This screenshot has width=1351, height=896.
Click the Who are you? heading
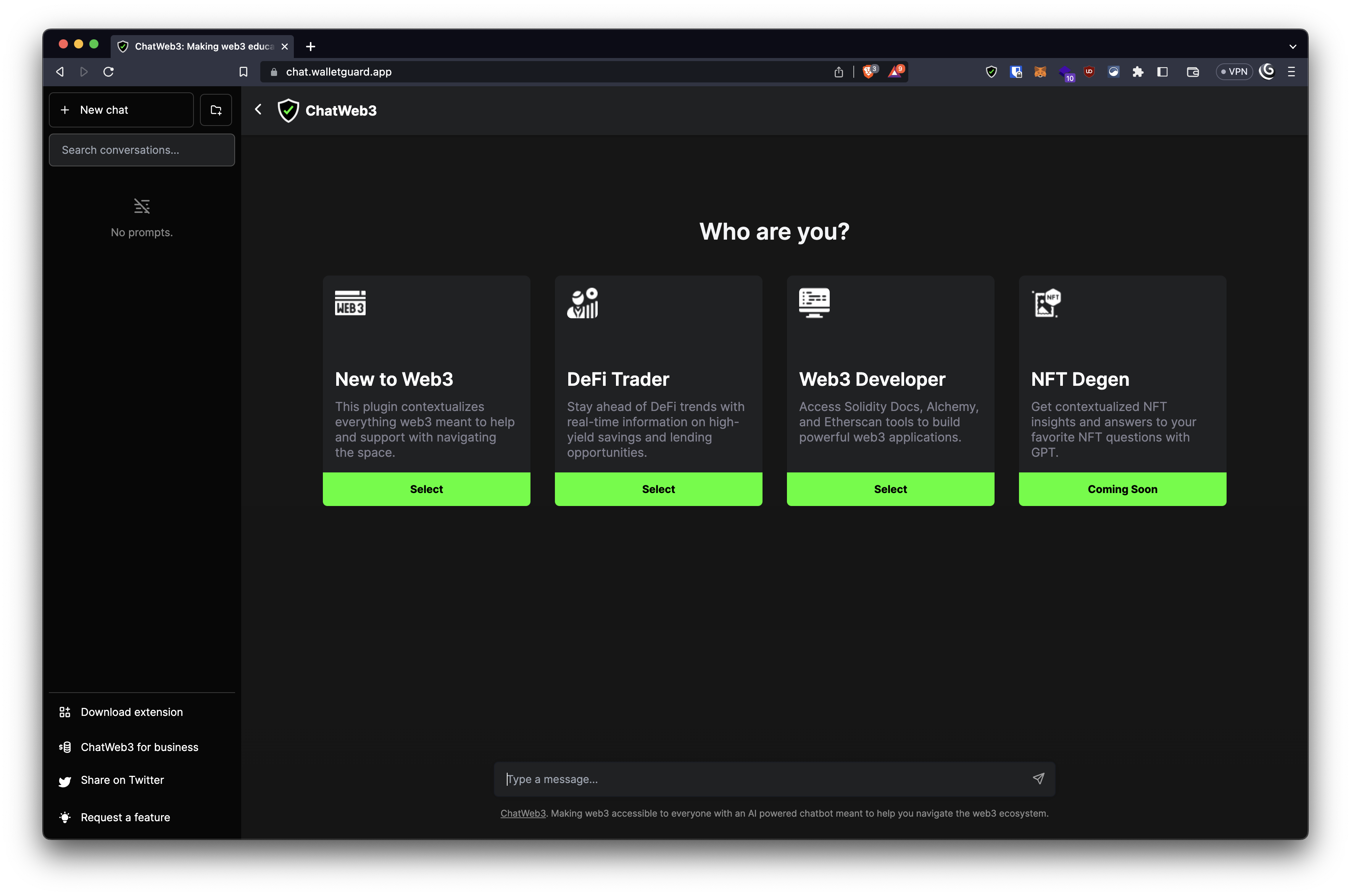pyautogui.click(x=774, y=231)
